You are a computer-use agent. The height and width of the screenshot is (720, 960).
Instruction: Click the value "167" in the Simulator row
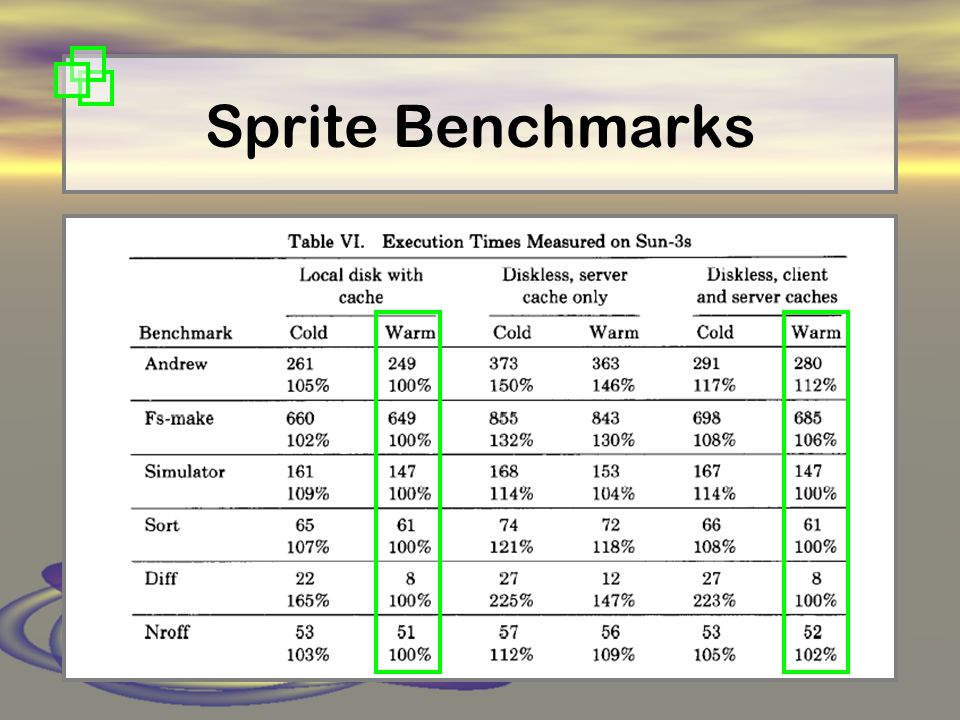707,471
